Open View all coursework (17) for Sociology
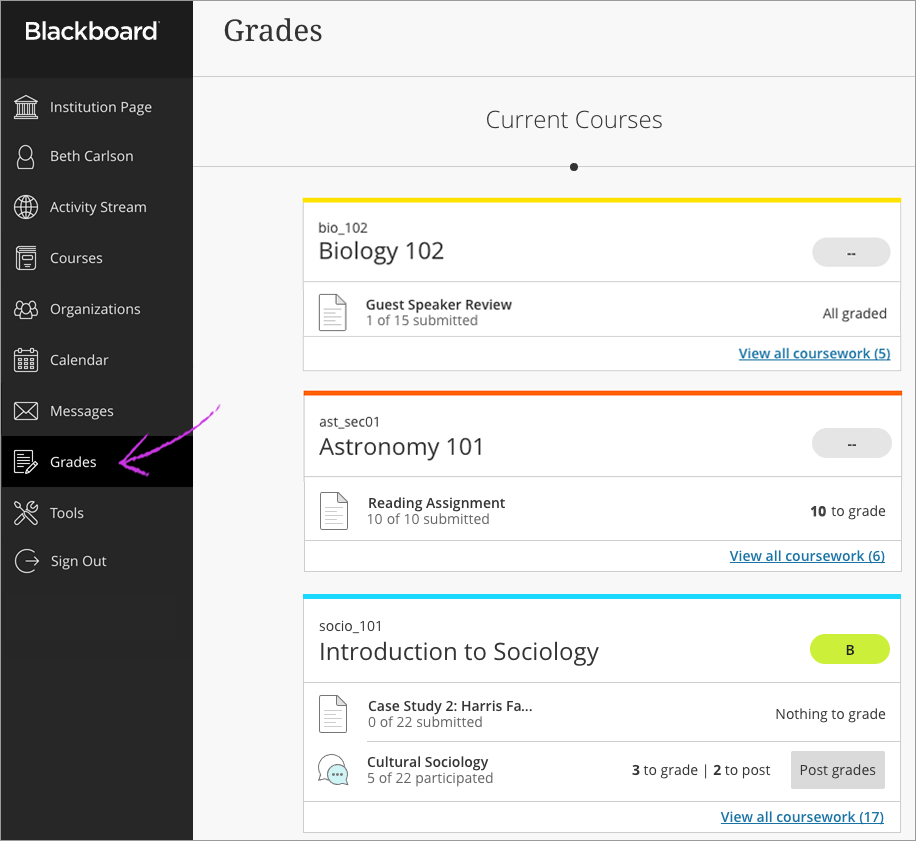Screen dimensions: 916x841 [802, 816]
